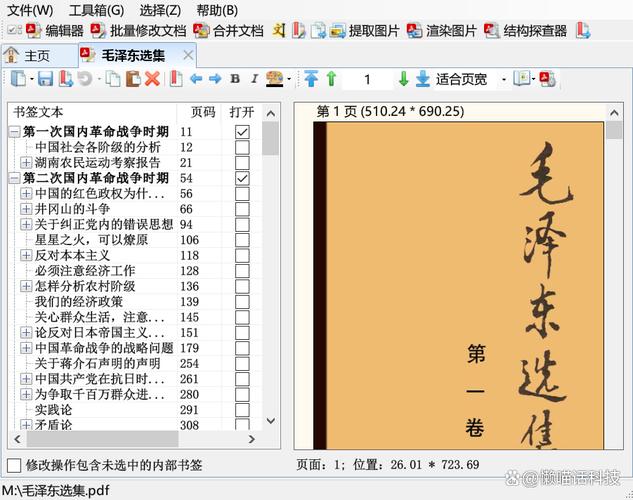
Task: Check 打开 box for 星星之火，可以燎原
Action: (242, 240)
